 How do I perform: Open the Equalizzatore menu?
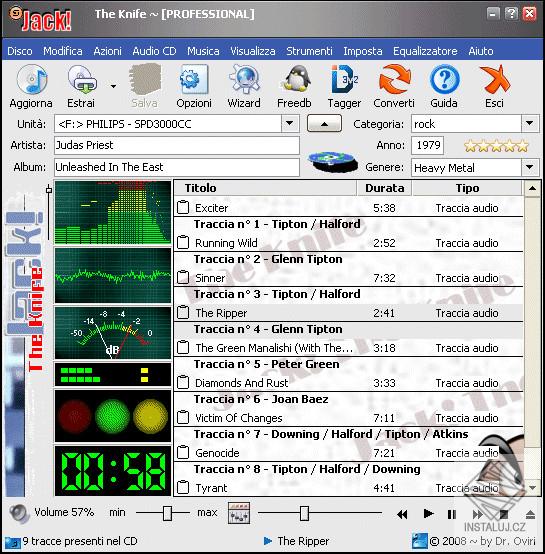[x=425, y=51]
